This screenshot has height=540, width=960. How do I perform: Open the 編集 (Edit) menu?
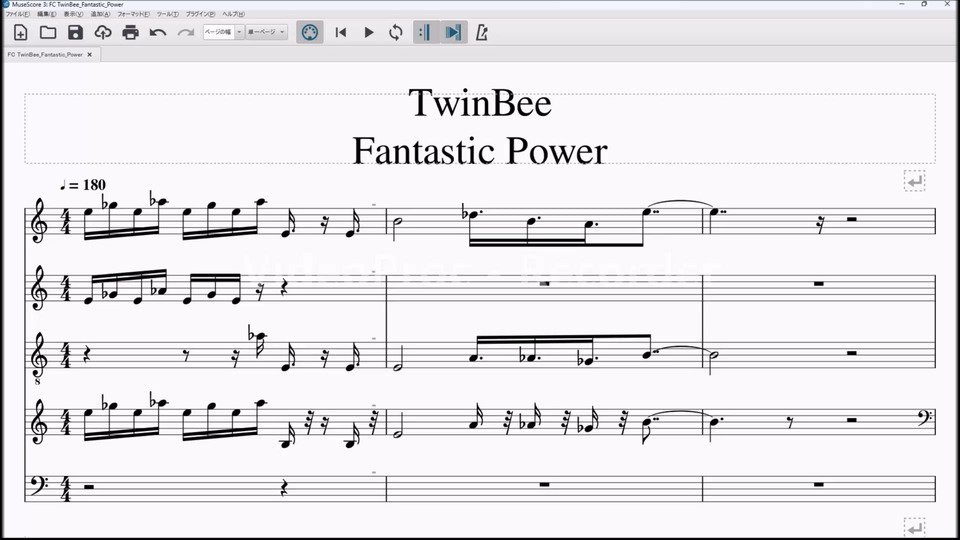(x=47, y=13)
